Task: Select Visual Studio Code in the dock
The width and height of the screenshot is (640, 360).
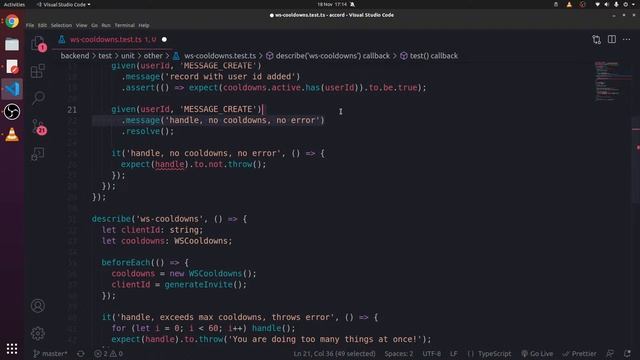Action: 12,89
